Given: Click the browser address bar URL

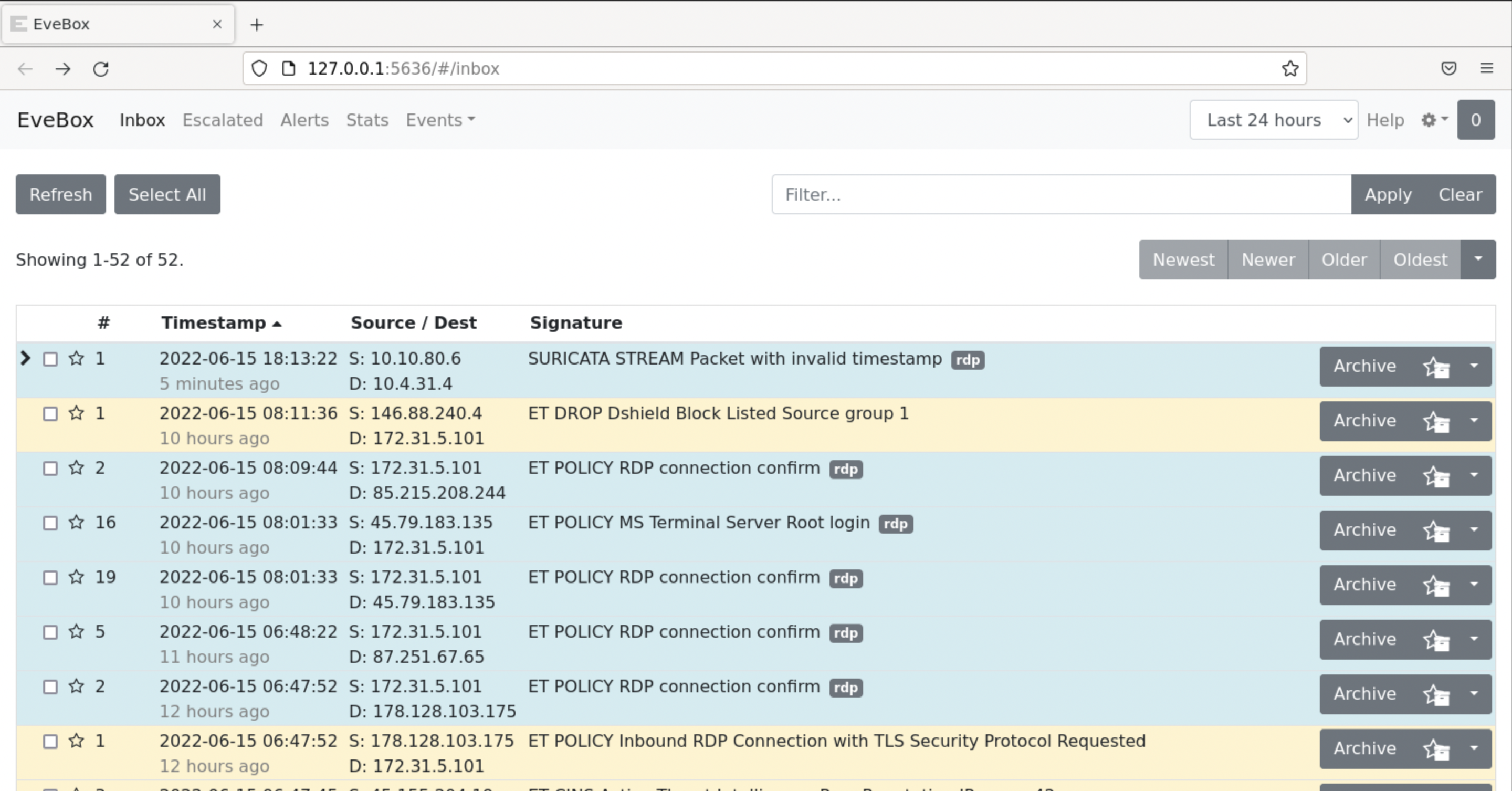Looking at the screenshot, I should pos(403,69).
